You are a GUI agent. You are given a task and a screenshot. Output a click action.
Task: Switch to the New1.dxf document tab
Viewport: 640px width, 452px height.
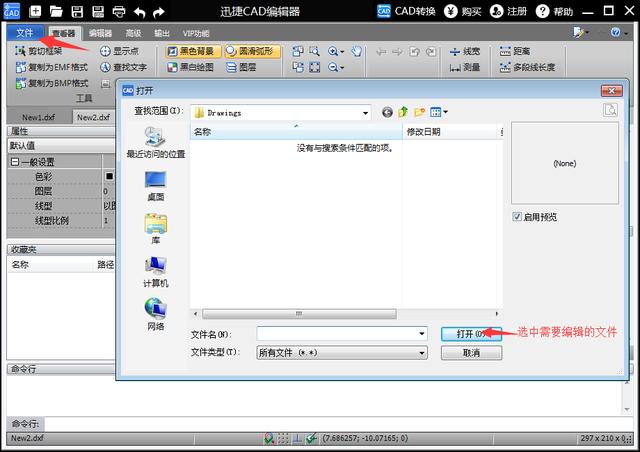(38, 117)
